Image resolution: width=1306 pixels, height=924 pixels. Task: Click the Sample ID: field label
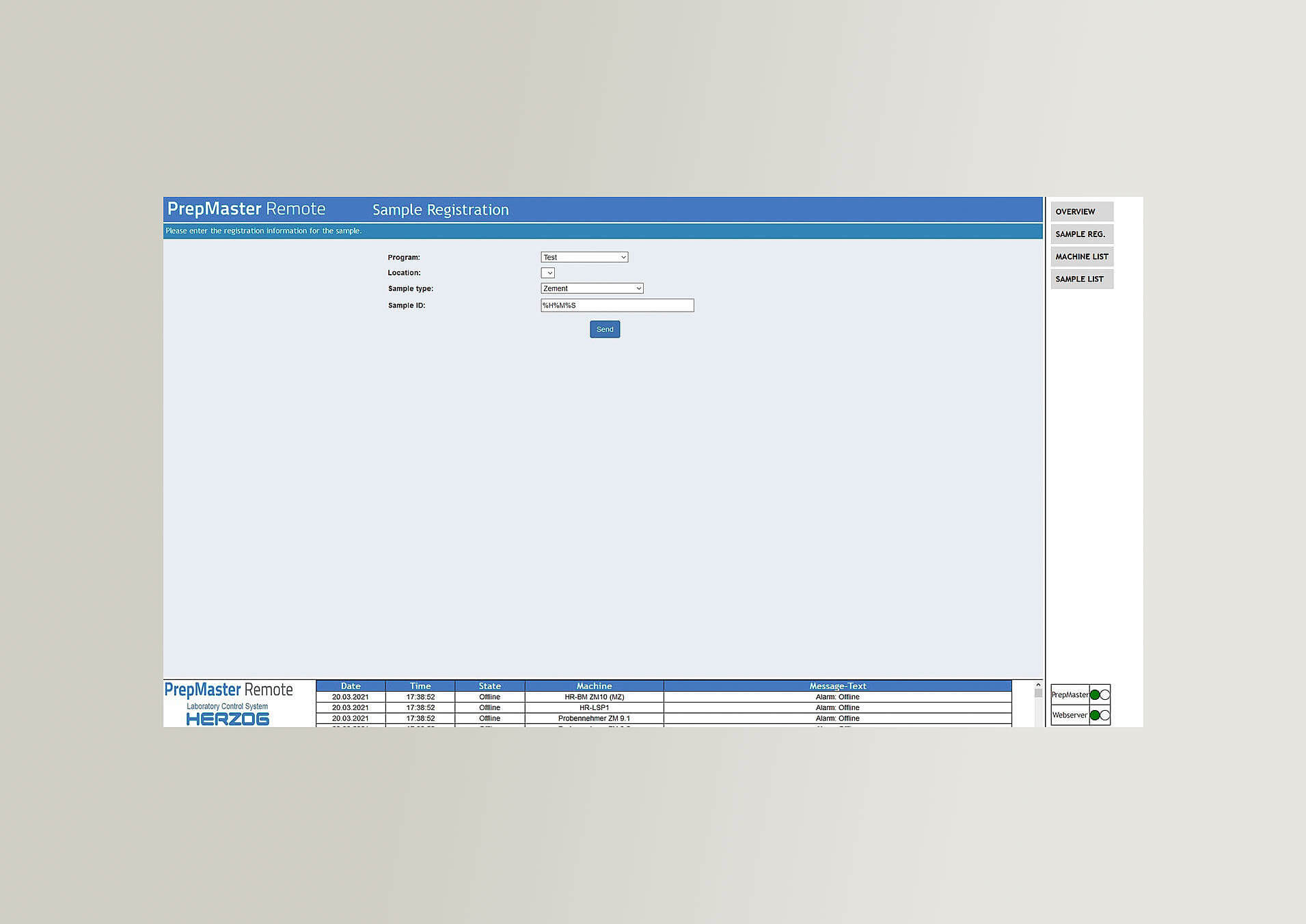(407, 305)
